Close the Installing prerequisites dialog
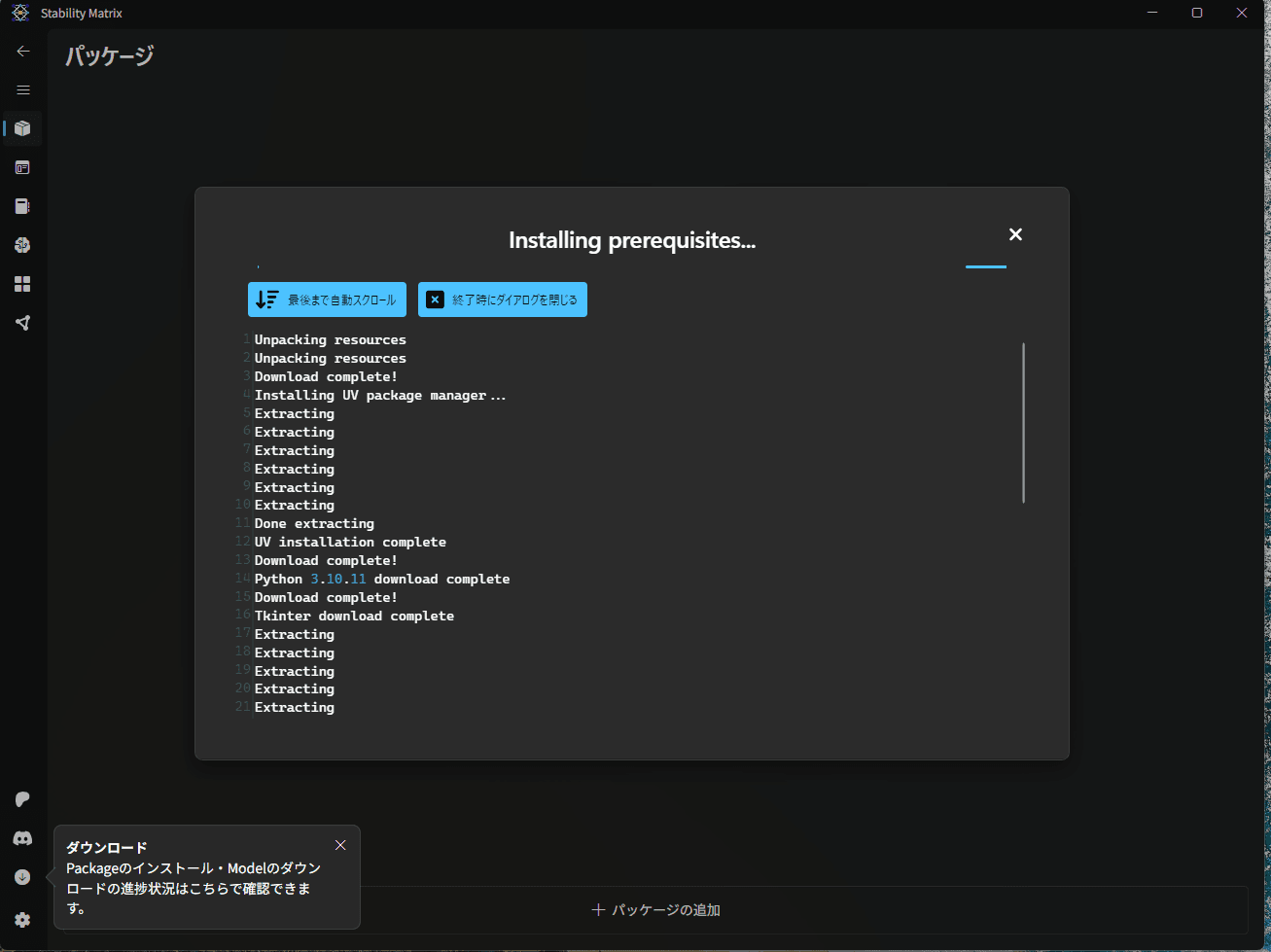 (1015, 234)
